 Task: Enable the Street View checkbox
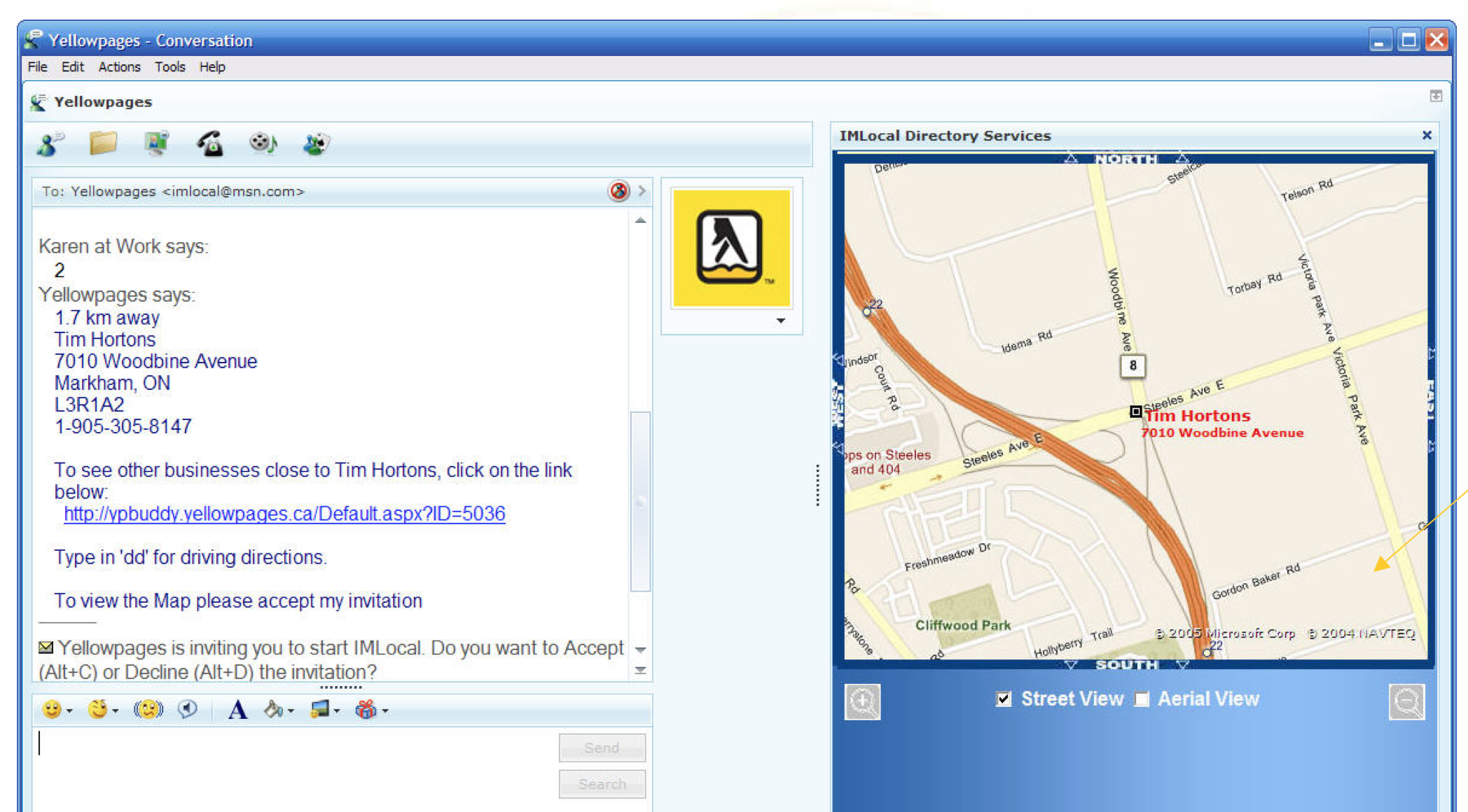pyautogui.click(x=1004, y=699)
